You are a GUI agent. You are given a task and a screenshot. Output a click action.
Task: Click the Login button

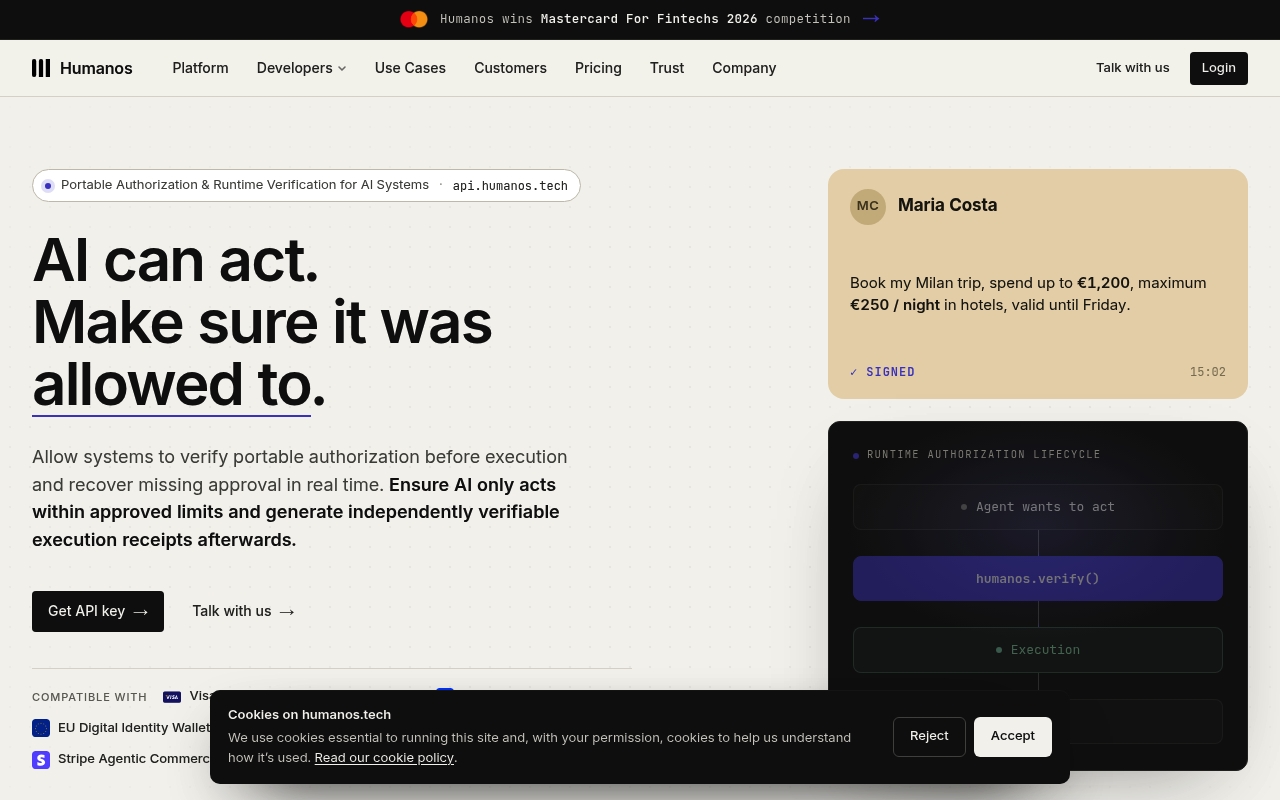tap(1219, 68)
